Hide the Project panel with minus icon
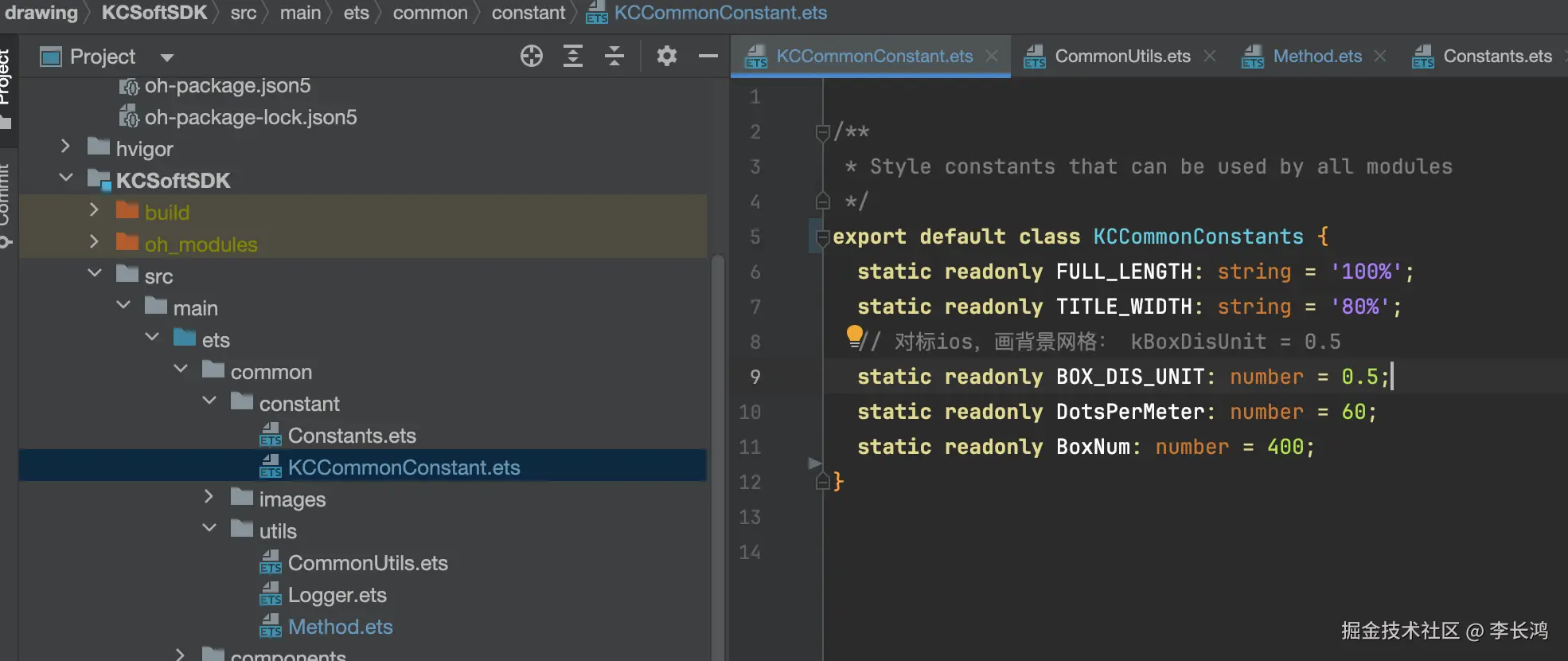The height and width of the screenshot is (661, 1568). tap(708, 56)
